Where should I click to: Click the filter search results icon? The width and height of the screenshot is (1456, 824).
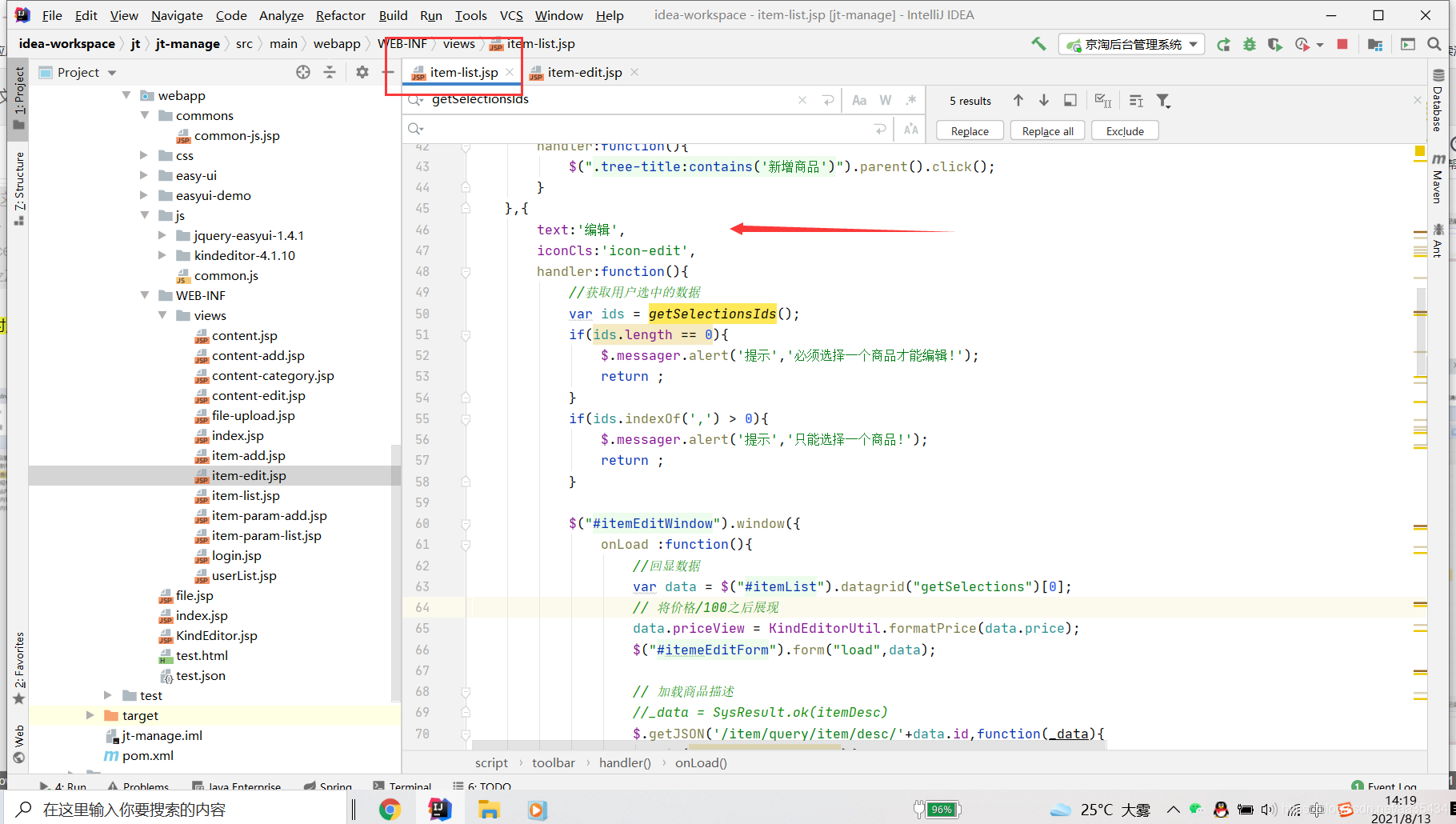click(1163, 100)
